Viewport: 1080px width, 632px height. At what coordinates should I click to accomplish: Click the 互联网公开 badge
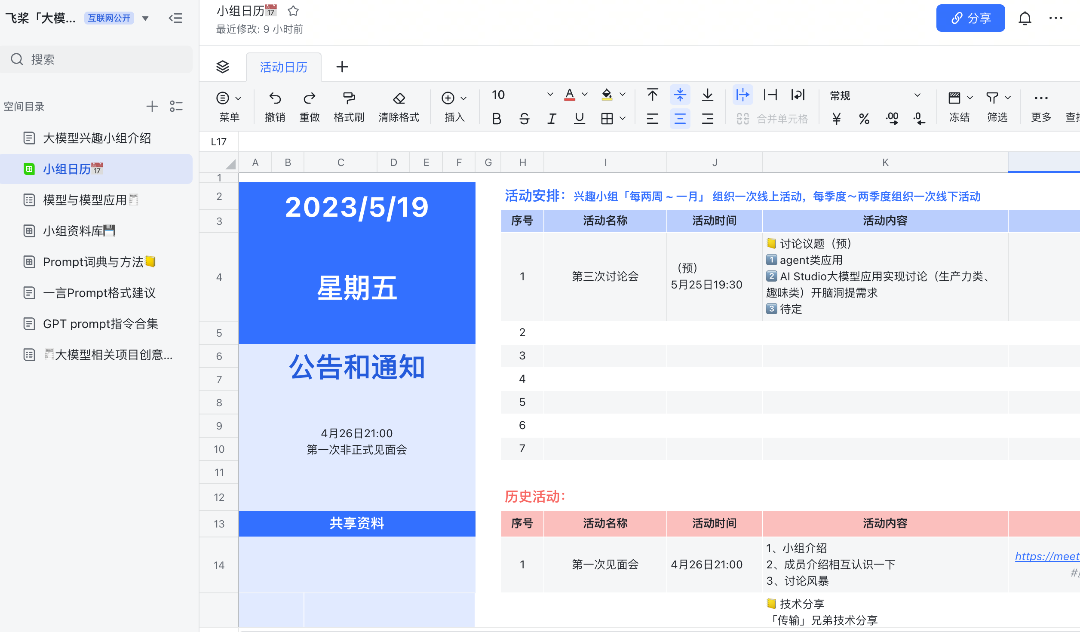click(110, 18)
